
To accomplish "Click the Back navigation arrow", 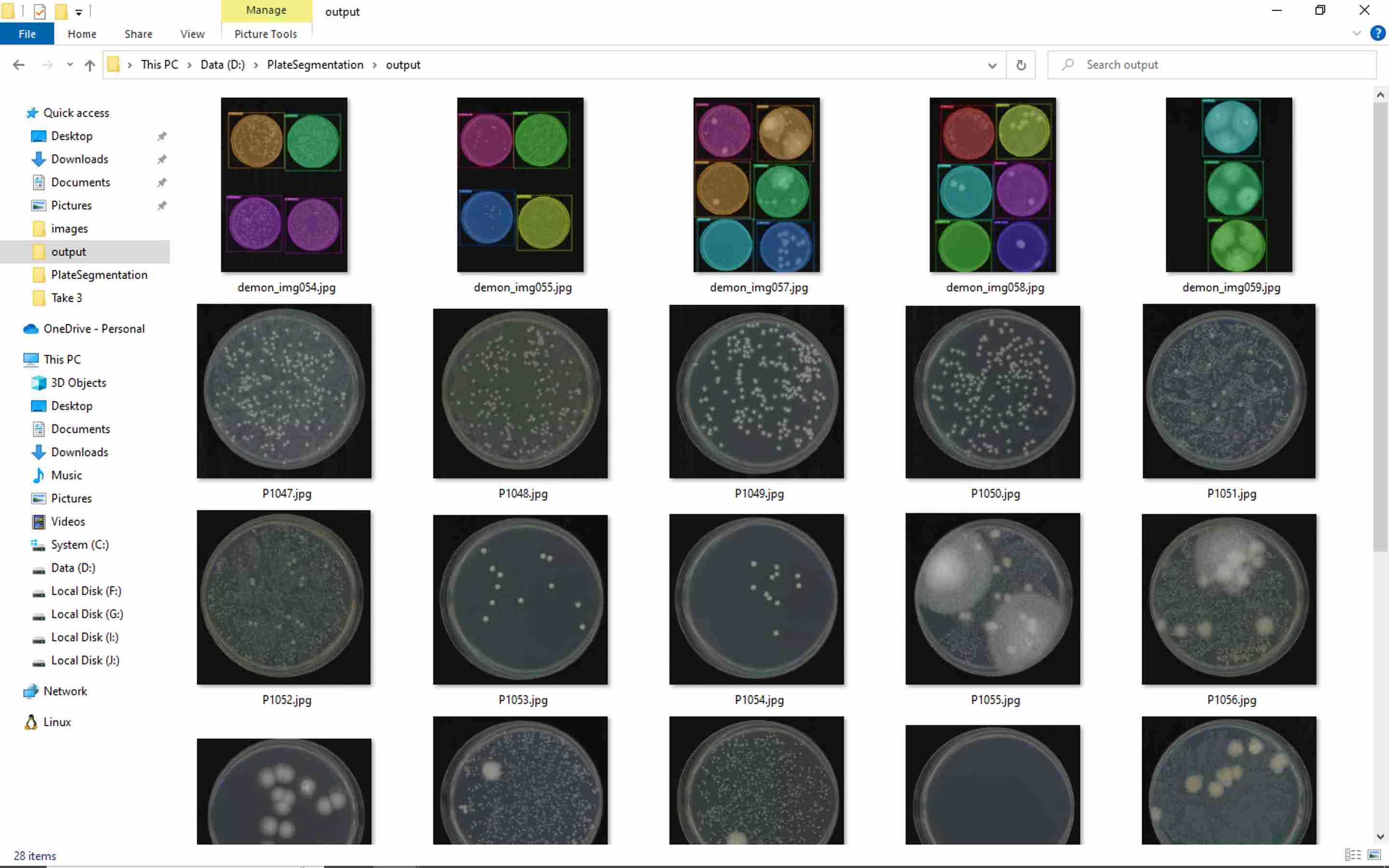I will click(18, 65).
